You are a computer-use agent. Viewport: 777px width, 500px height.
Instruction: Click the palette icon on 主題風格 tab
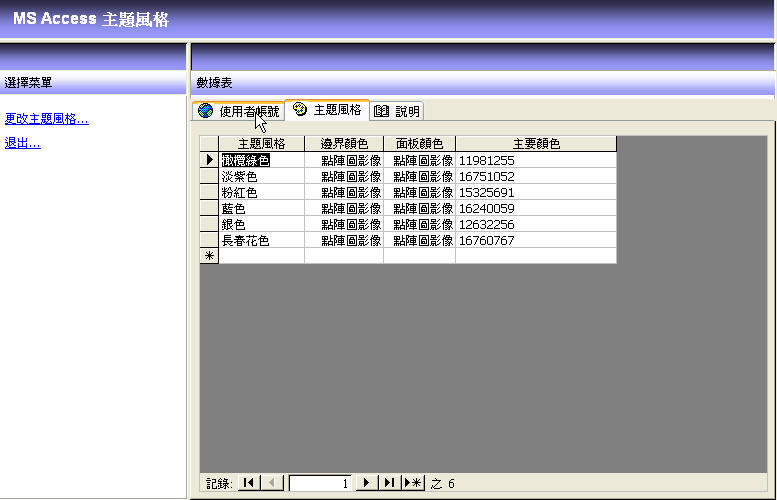click(x=299, y=109)
